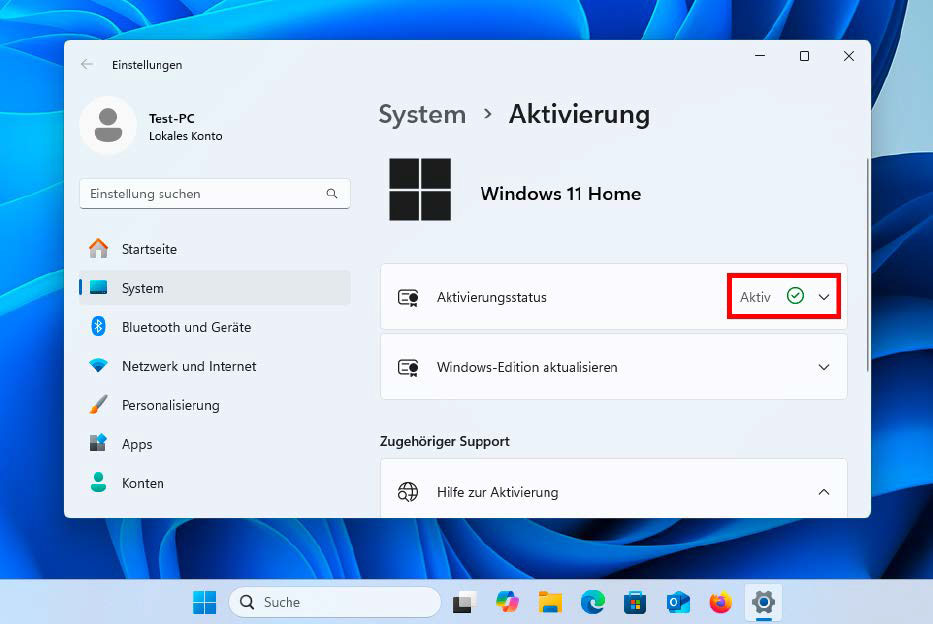Expand Windows-Edition aktualisieren chevron
The width and height of the screenshot is (933, 624).
click(824, 367)
